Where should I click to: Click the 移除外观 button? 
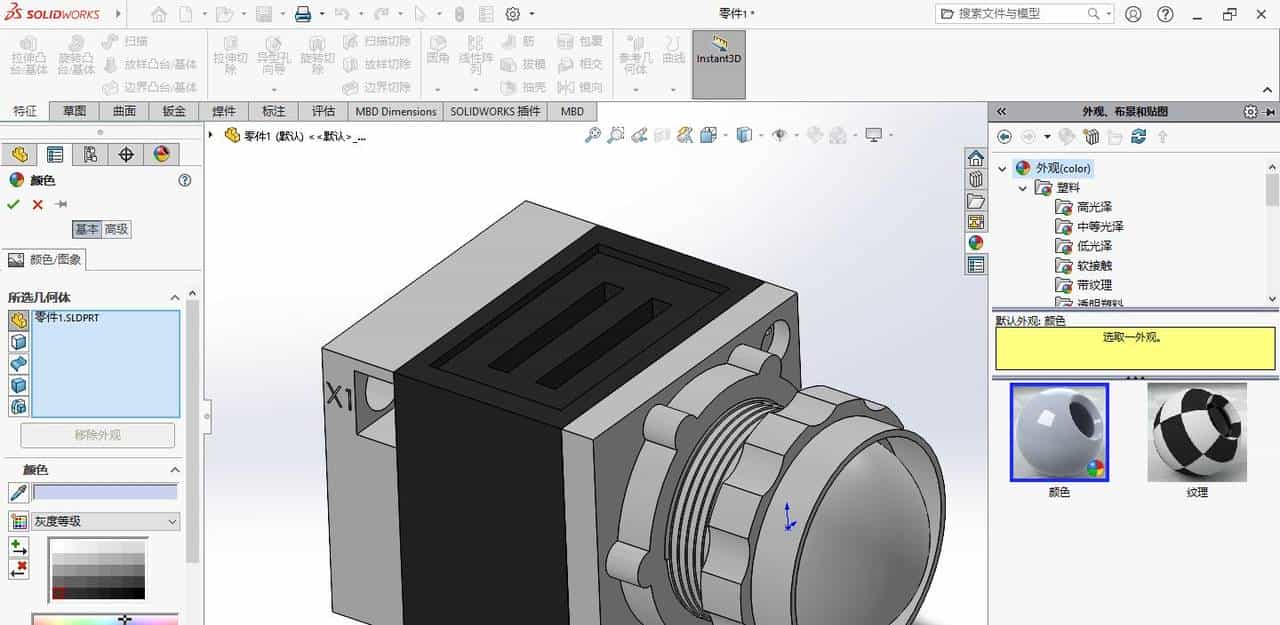(95, 435)
